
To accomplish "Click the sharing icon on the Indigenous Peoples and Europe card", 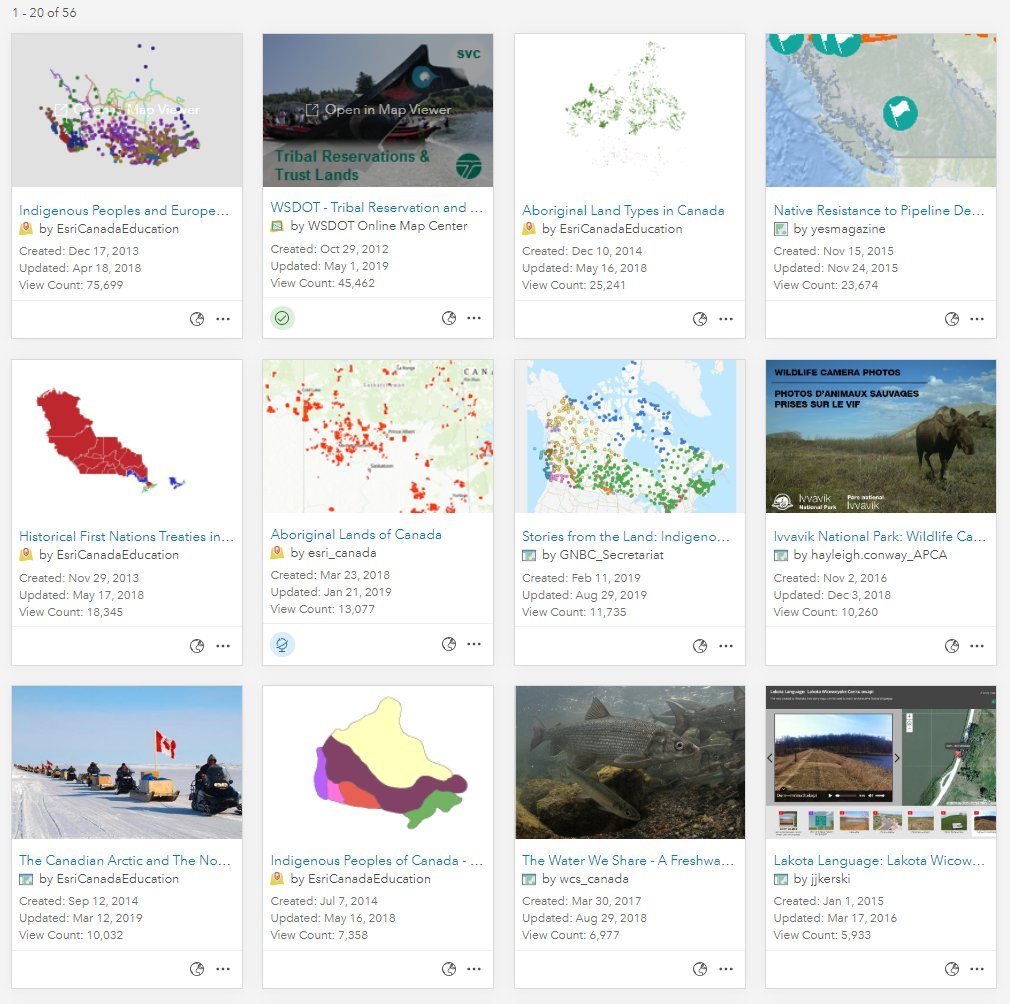I will pos(197,319).
